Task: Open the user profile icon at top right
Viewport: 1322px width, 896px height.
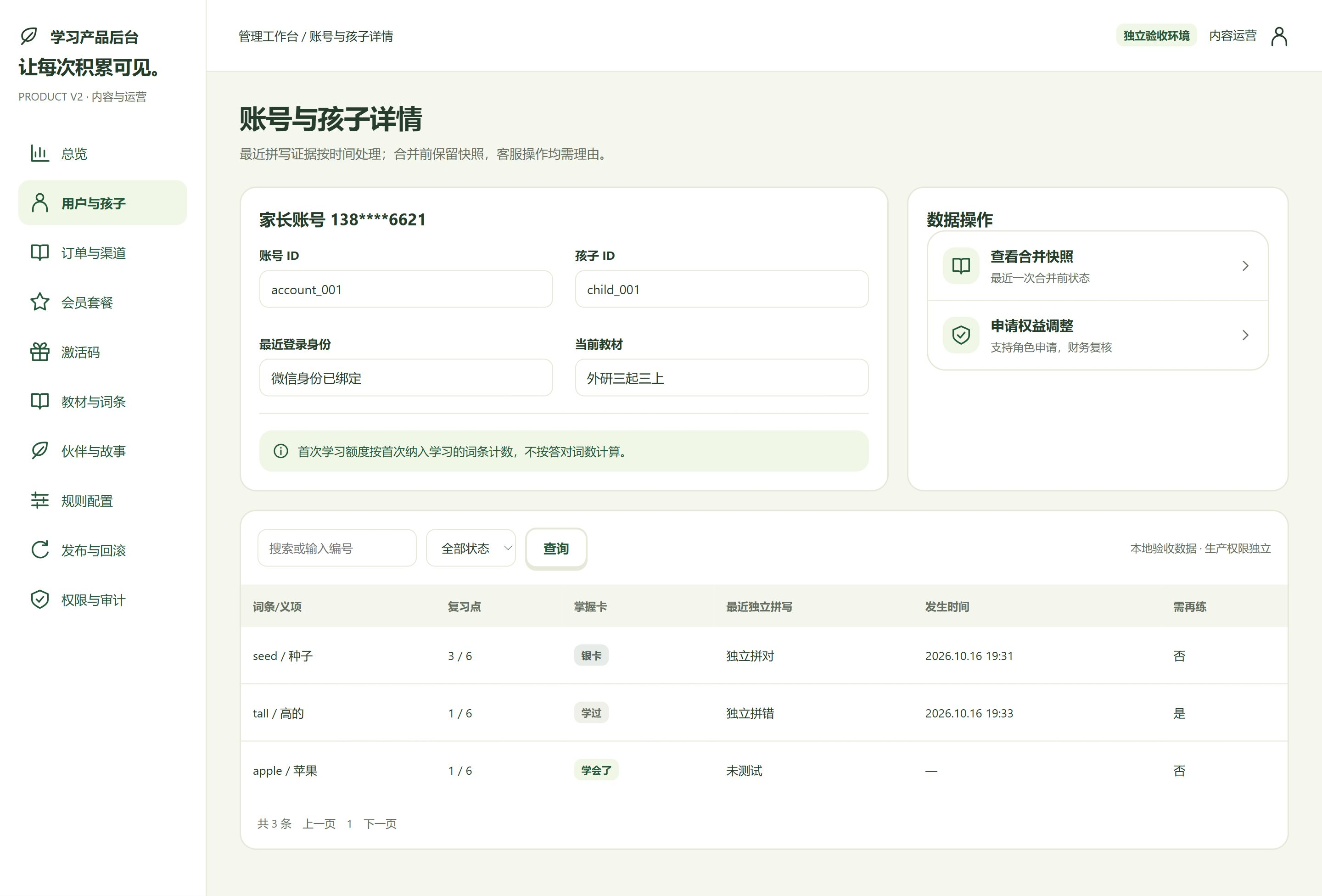Action: click(1279, 36)
